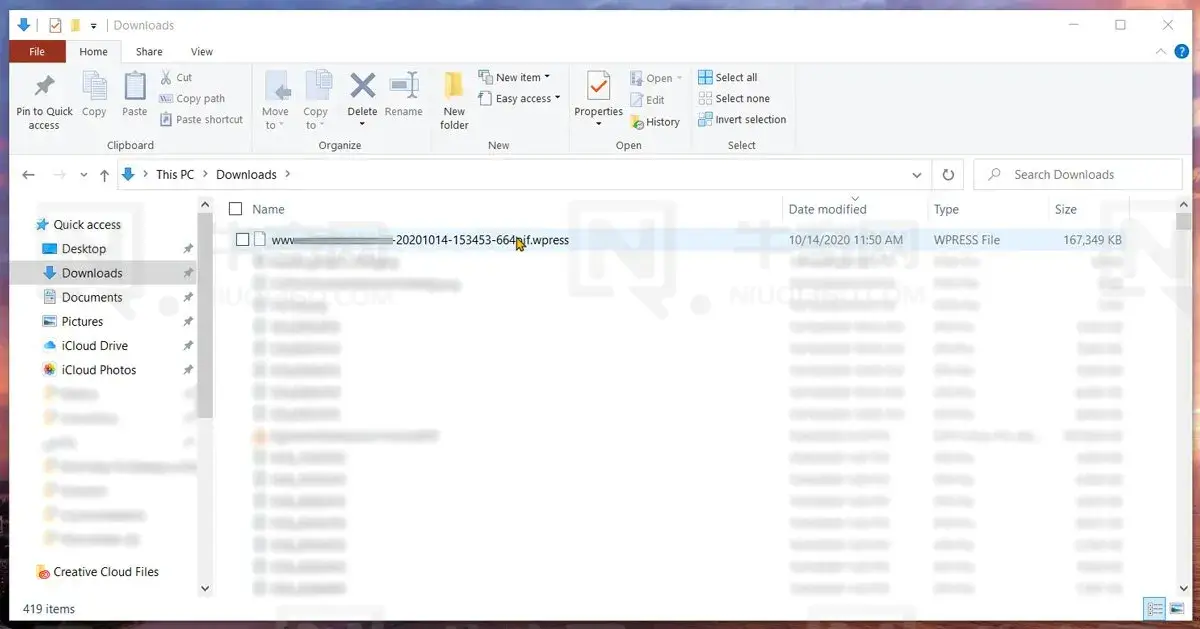Click the red Delete X icon
The height and width of the screenshot is (629, 1200).
362,86
